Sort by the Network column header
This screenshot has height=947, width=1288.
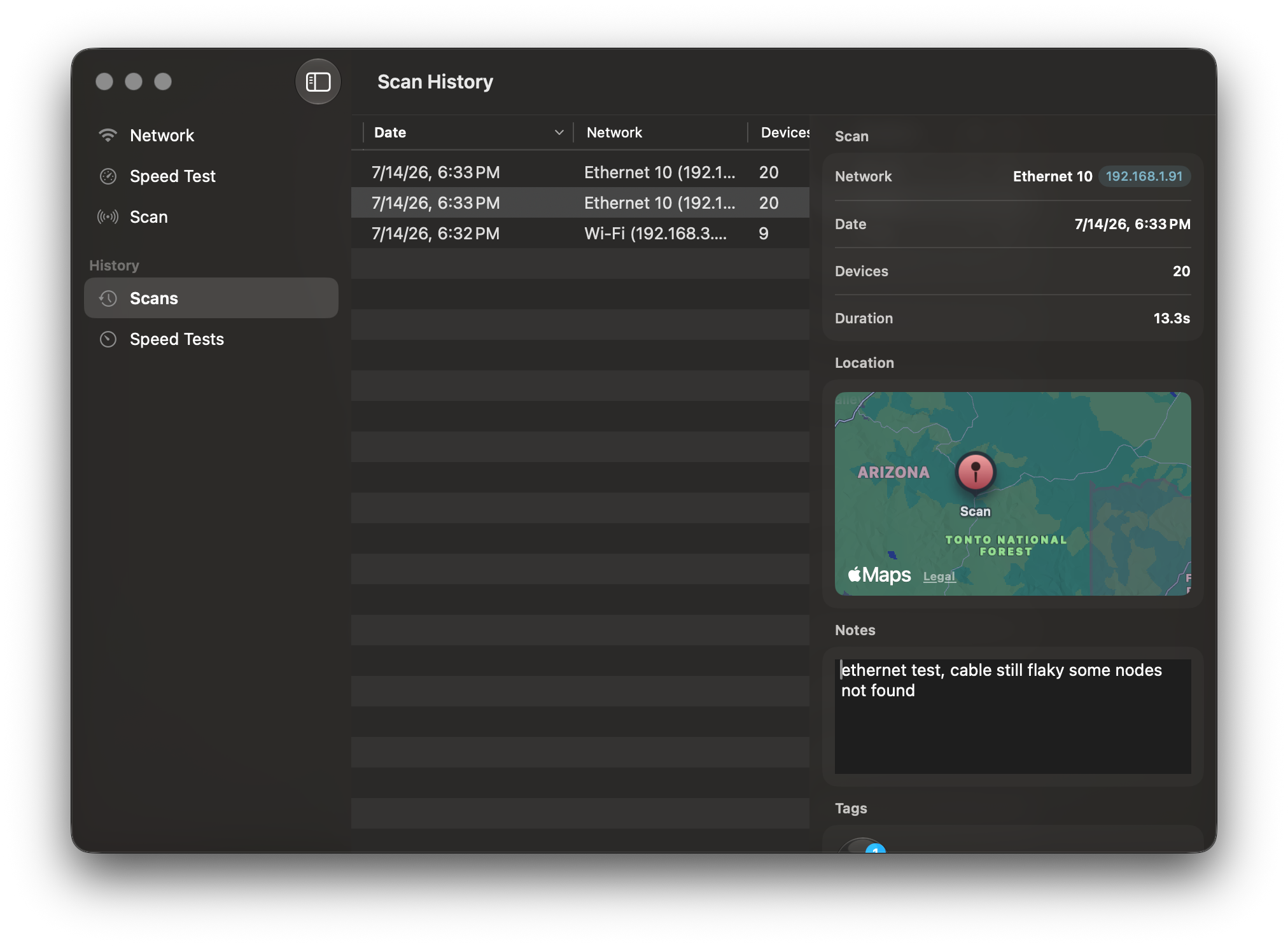pos(660,132)
